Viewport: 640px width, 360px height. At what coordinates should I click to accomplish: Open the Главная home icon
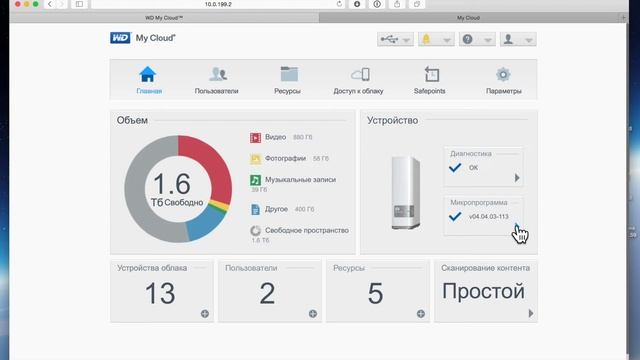click(147, 74)
